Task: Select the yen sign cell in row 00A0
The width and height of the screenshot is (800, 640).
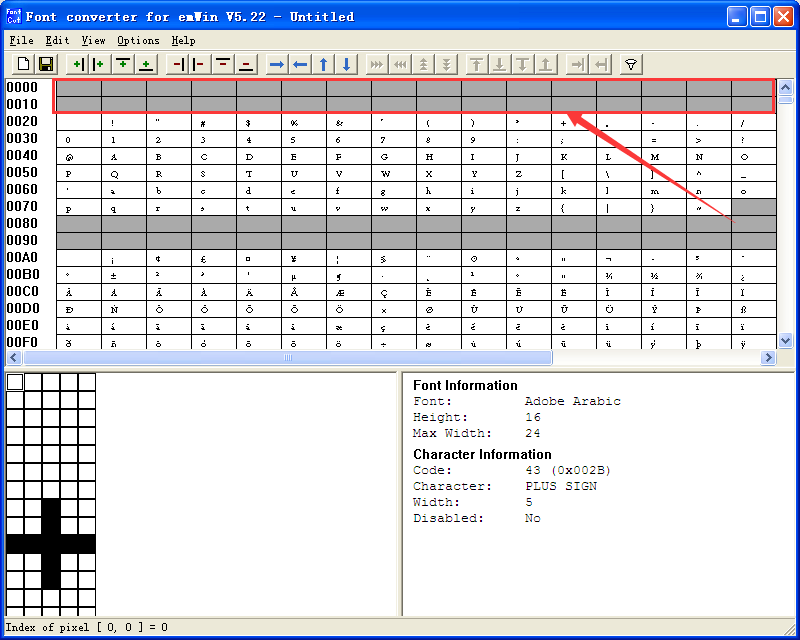Action: tap(304, 258)
